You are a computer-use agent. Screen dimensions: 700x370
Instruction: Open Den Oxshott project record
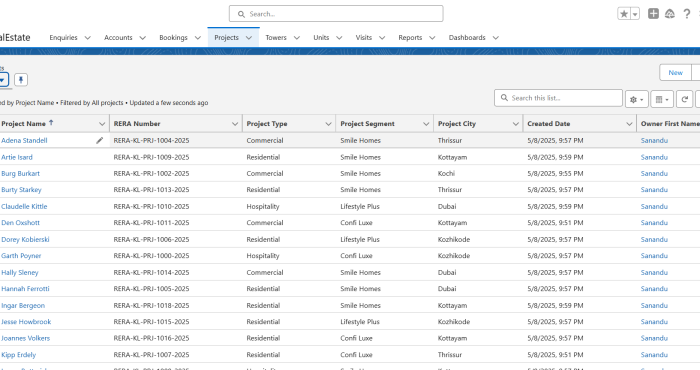click(x=21, y=223)
